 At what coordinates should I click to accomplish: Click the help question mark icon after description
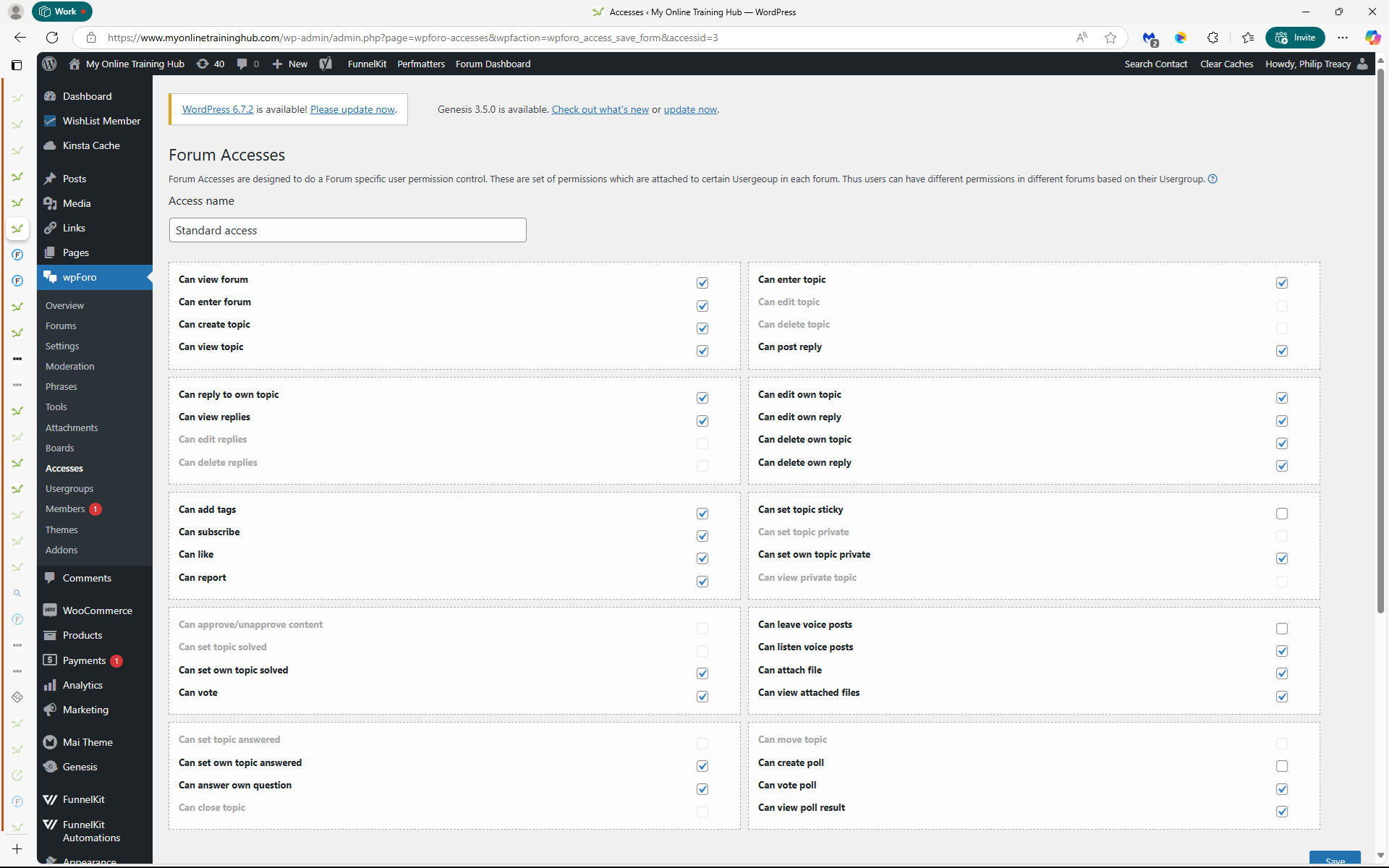[1213, 179]
